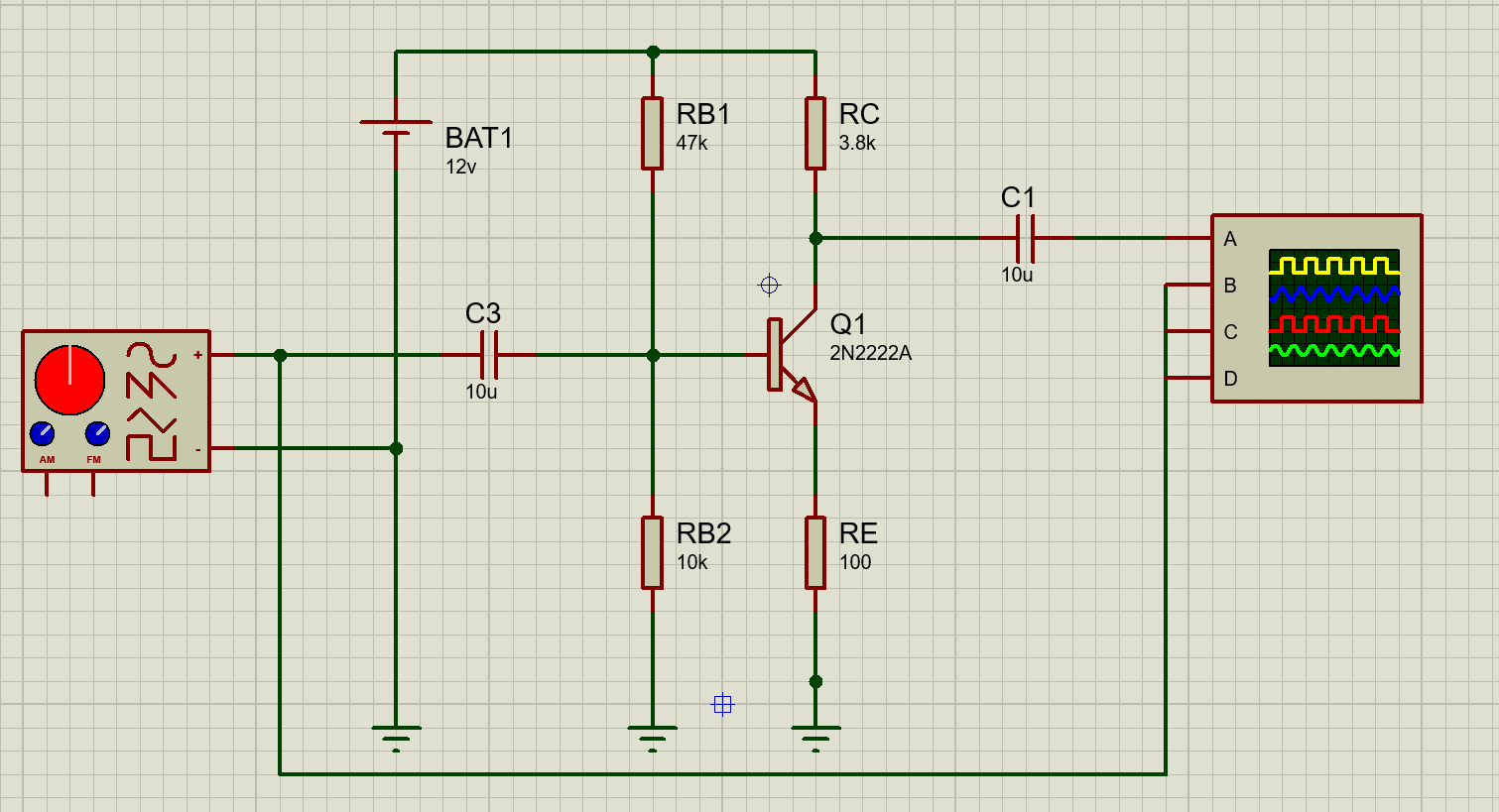Click the ground symbol under RE
The image size is (1499, 812).
pos(815,736)
